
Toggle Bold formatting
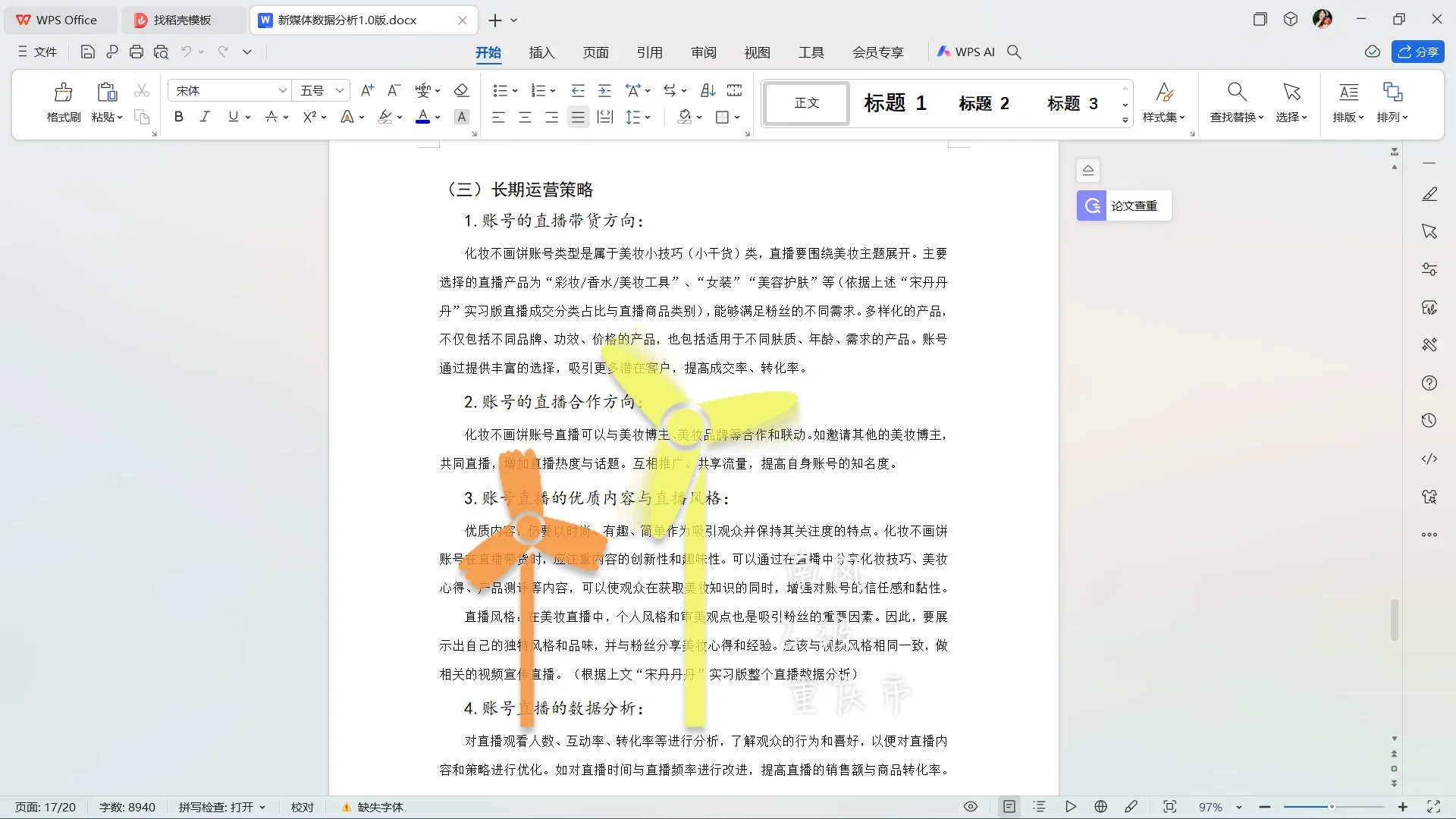179,117
